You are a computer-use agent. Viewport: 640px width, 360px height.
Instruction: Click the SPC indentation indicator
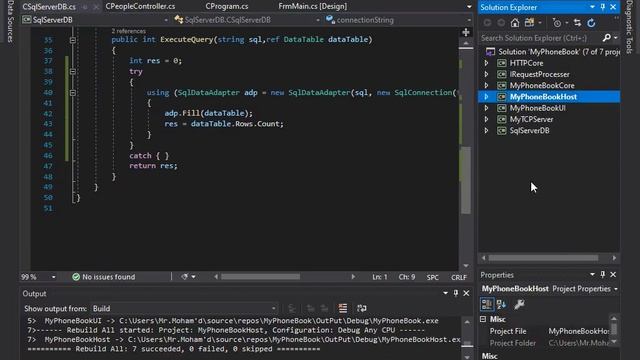[x=433, y=277]
